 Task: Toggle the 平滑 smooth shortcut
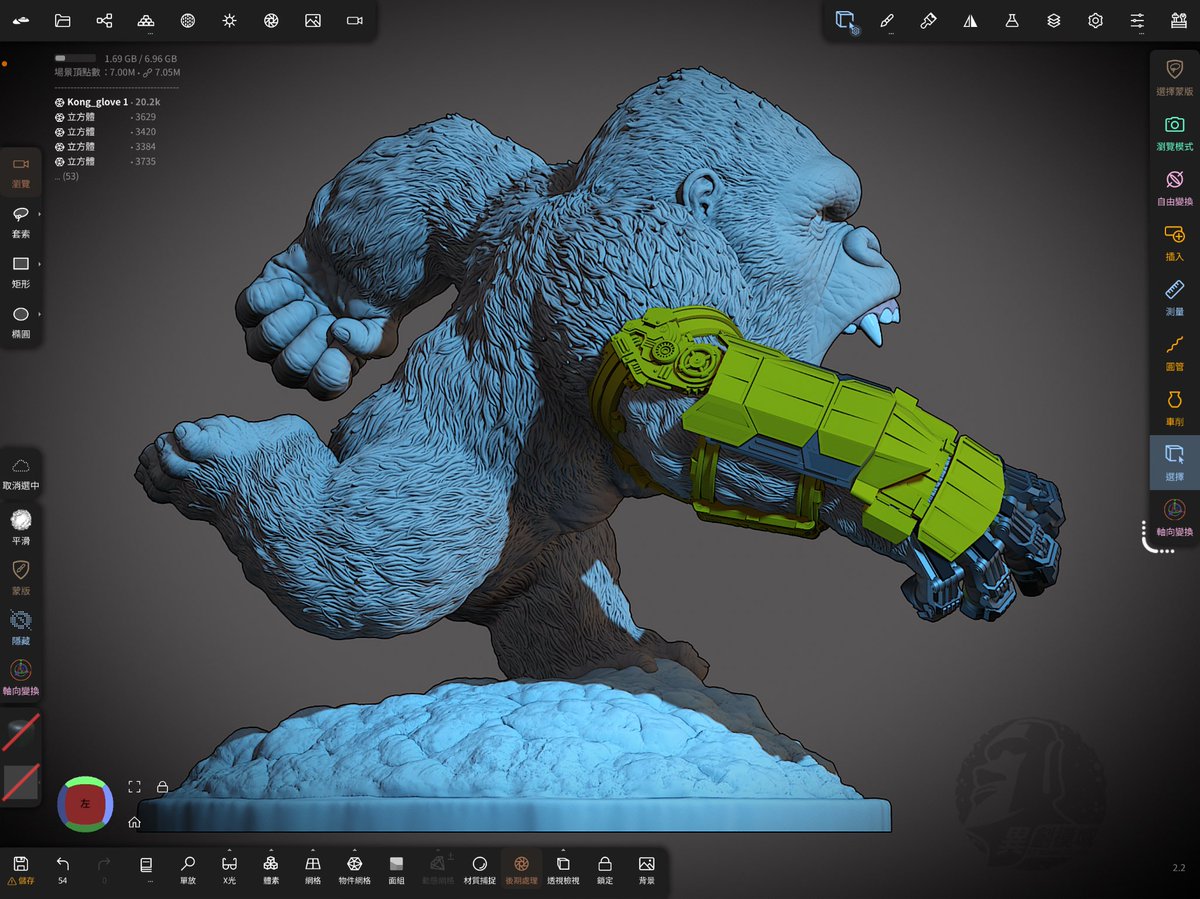20,527
